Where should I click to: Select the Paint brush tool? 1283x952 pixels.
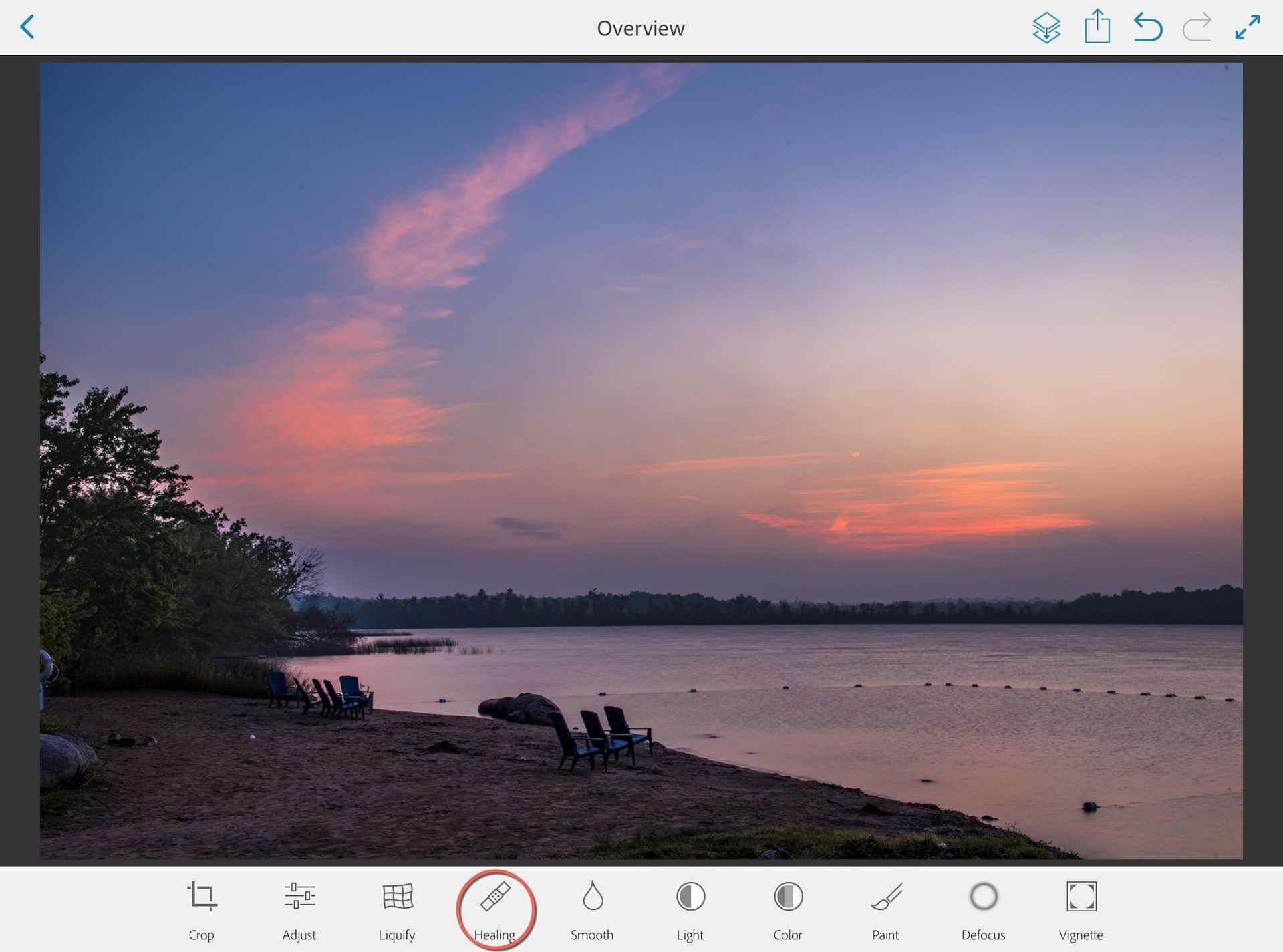886,911
